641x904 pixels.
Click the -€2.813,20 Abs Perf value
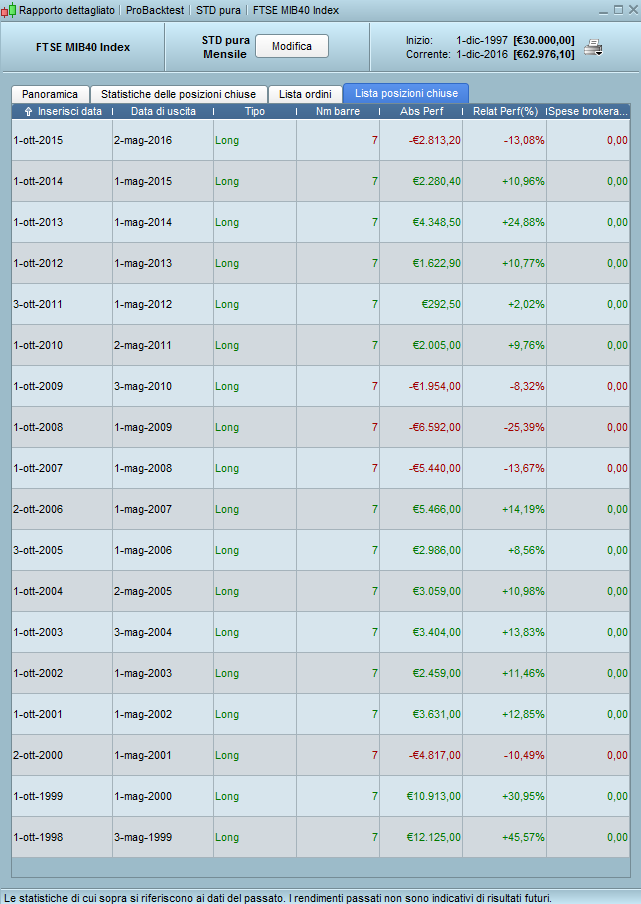click(x=435, y=140)
